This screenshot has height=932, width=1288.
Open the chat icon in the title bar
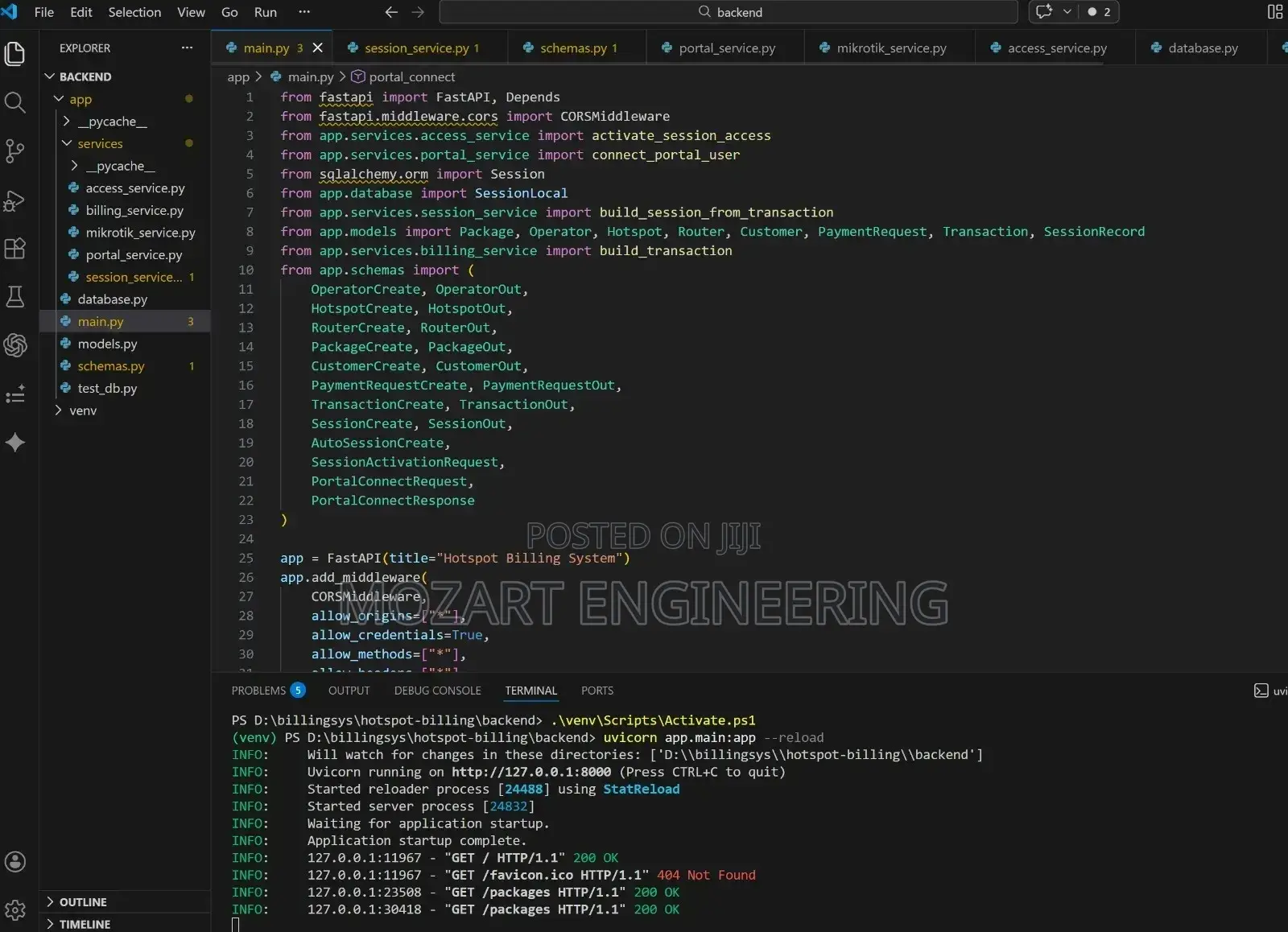point(1044,12)
